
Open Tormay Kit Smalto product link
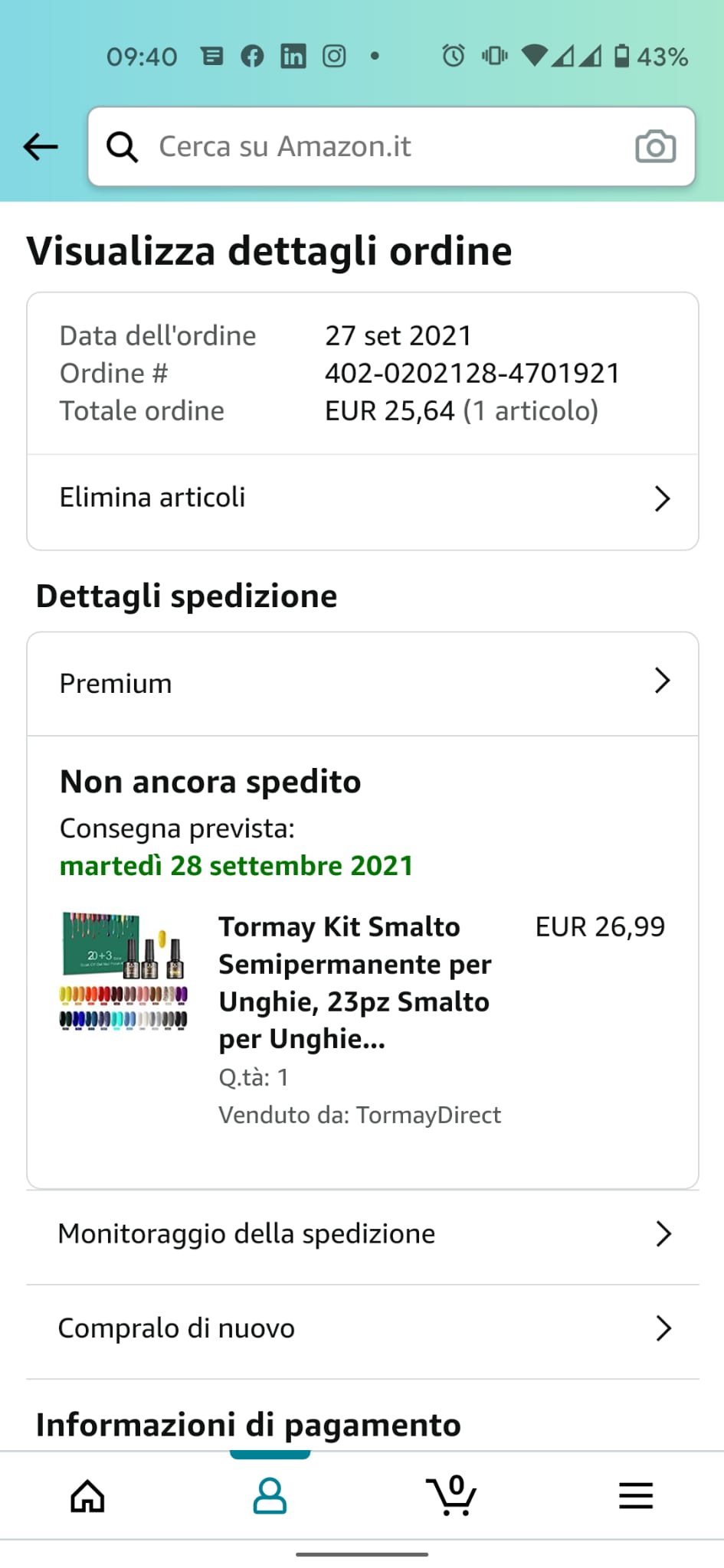[x=355, y=982]
